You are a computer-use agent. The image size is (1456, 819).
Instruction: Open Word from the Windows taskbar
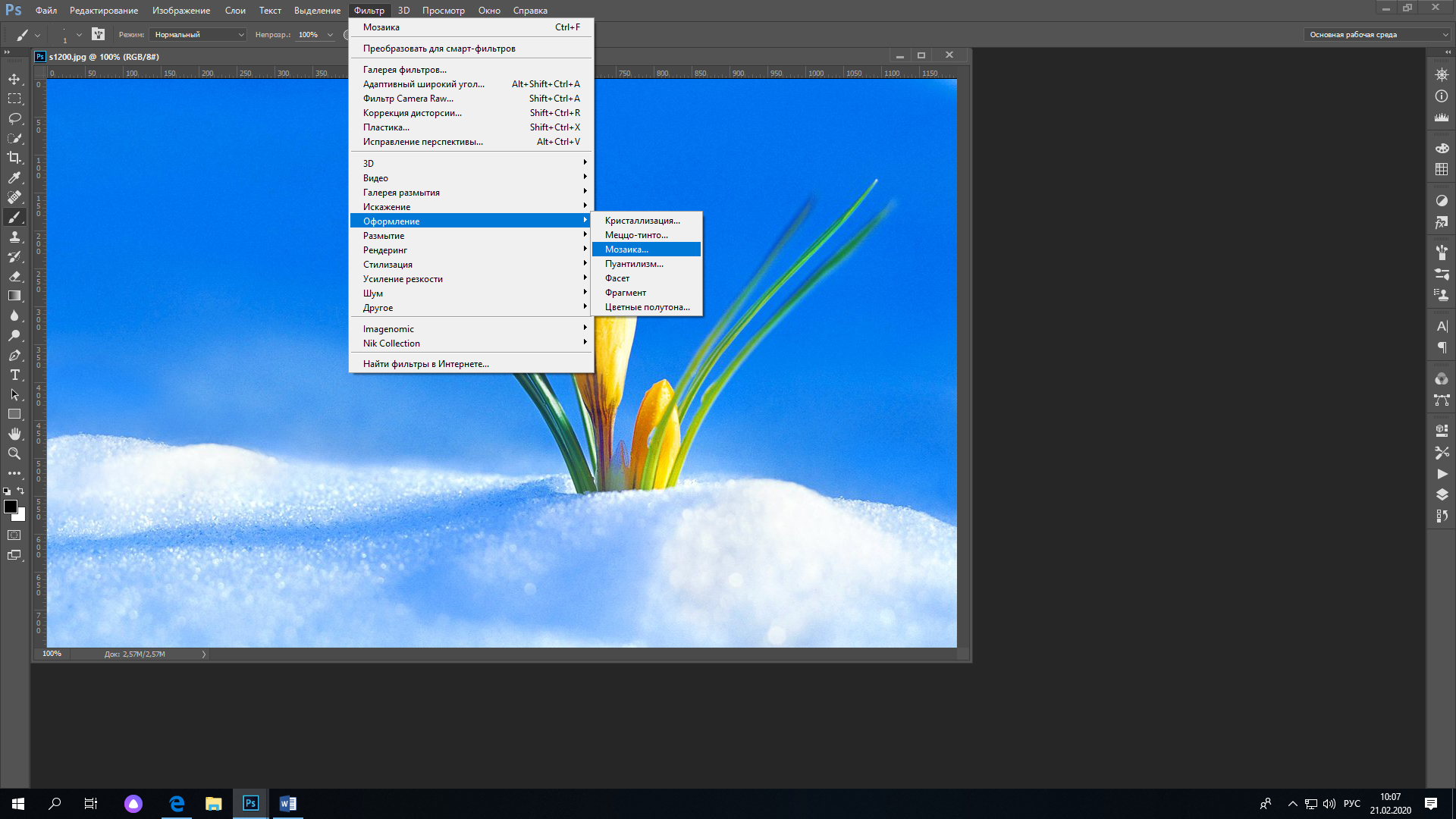[287, 803]
